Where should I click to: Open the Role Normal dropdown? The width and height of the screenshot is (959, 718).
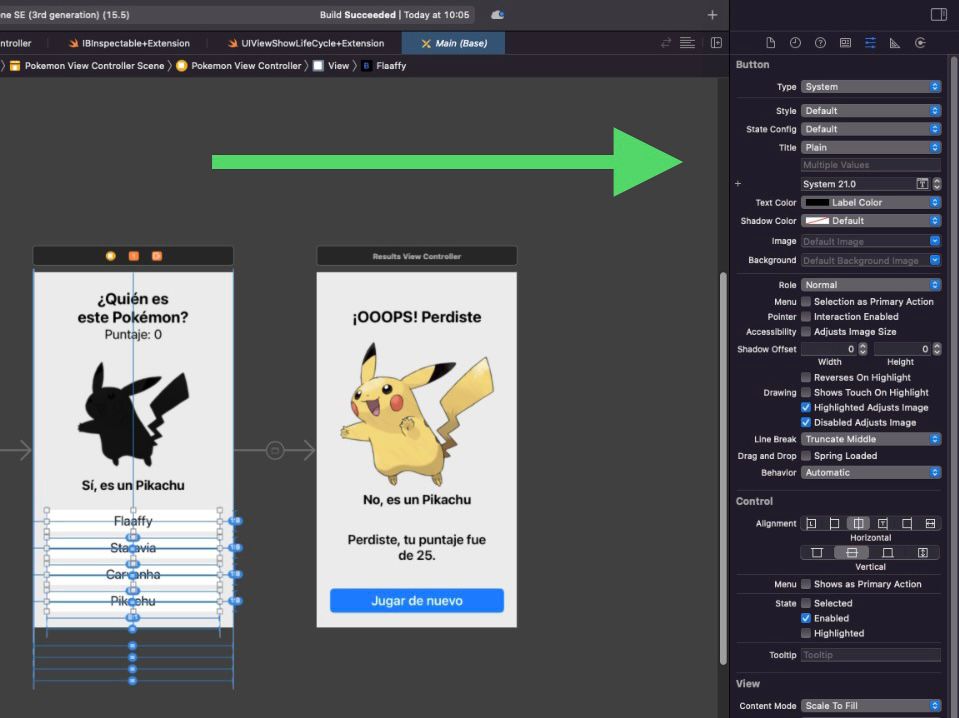[871, 285]
